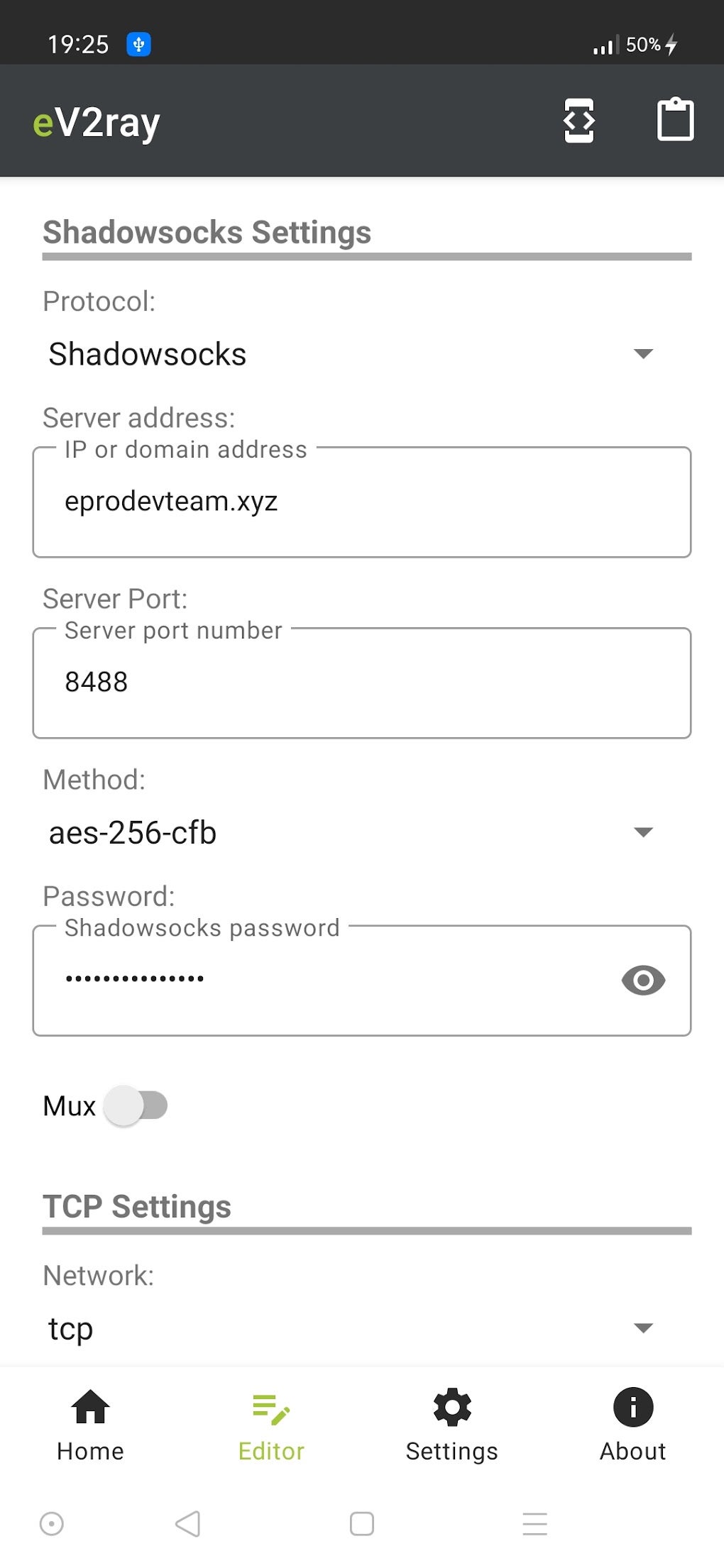Toggle the Mux switch

136,1105
